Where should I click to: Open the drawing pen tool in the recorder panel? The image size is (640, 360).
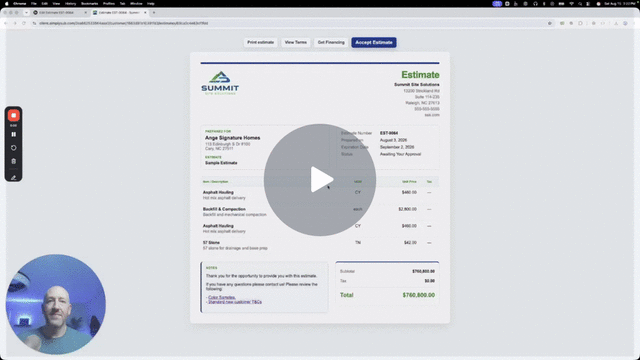click(x=13, y=177)
